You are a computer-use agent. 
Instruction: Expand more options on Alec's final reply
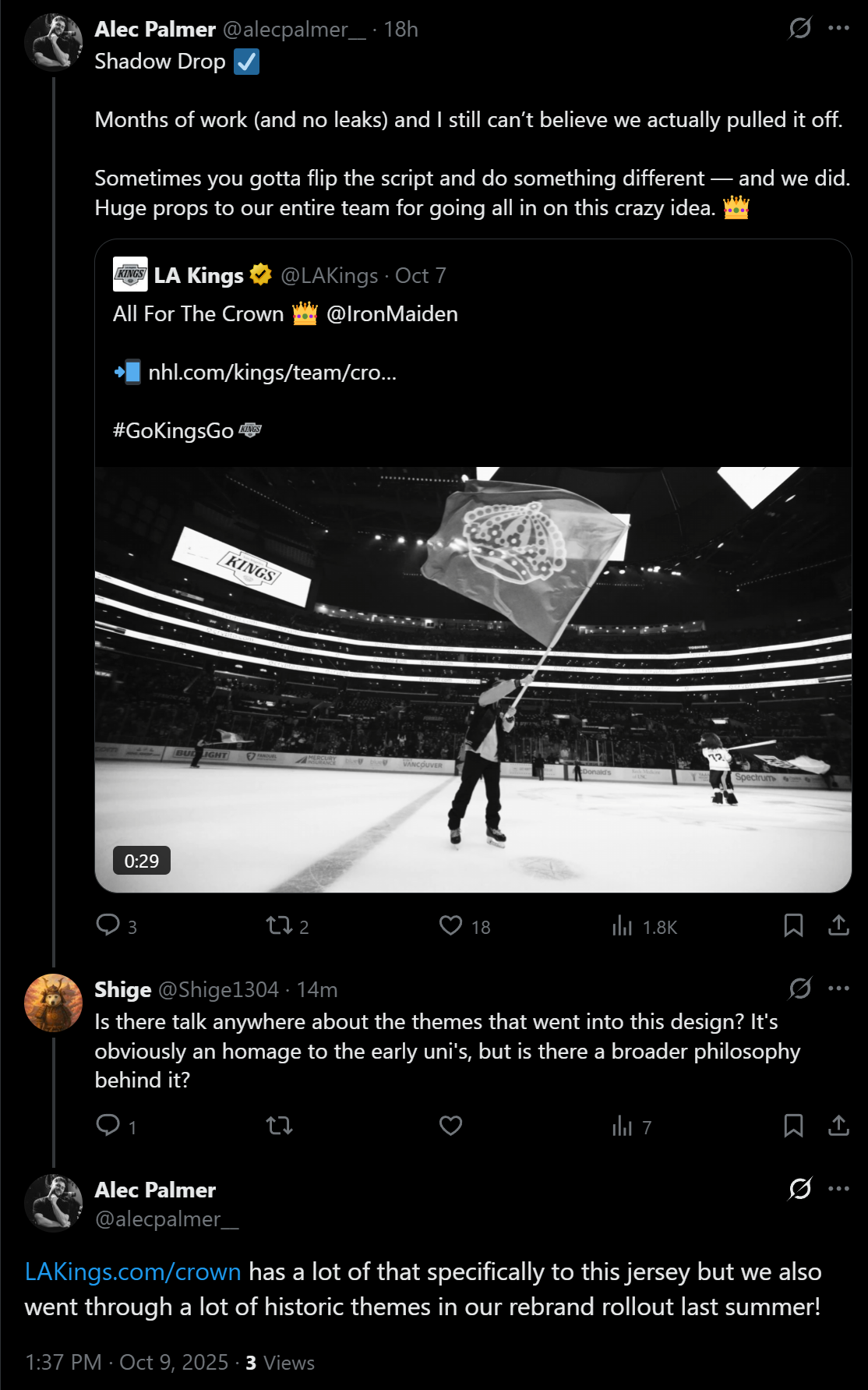coord(839,1189)
